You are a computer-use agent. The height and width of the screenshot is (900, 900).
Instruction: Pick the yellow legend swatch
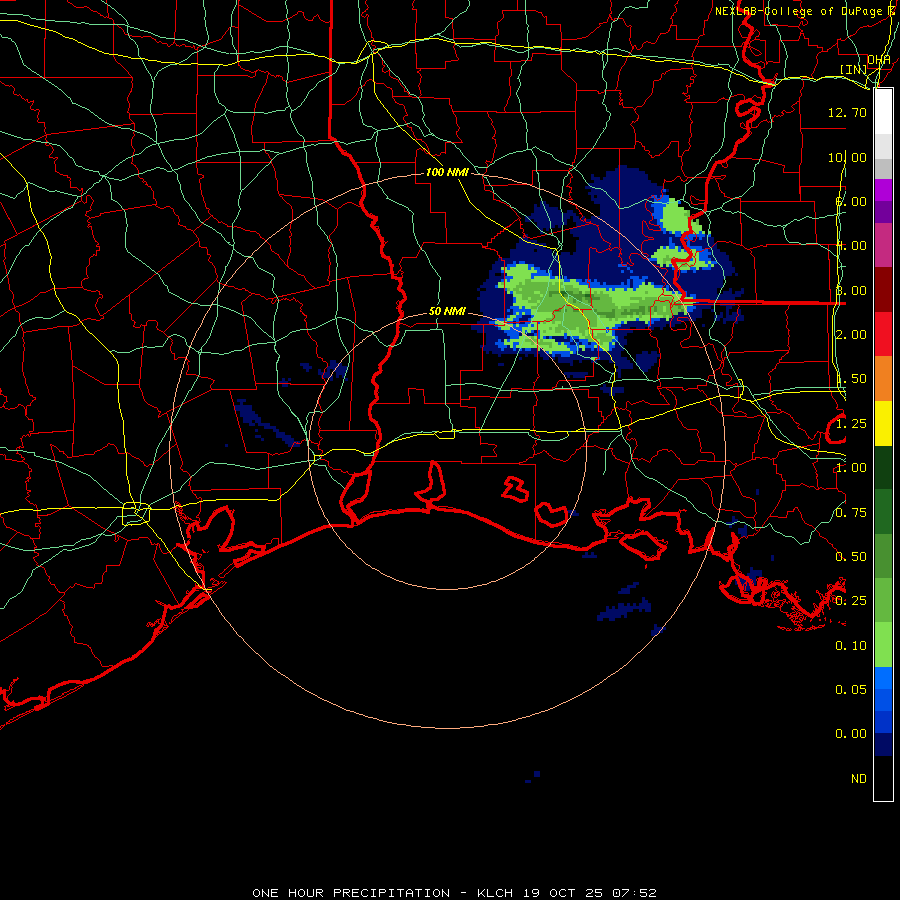tap(883, 423)
